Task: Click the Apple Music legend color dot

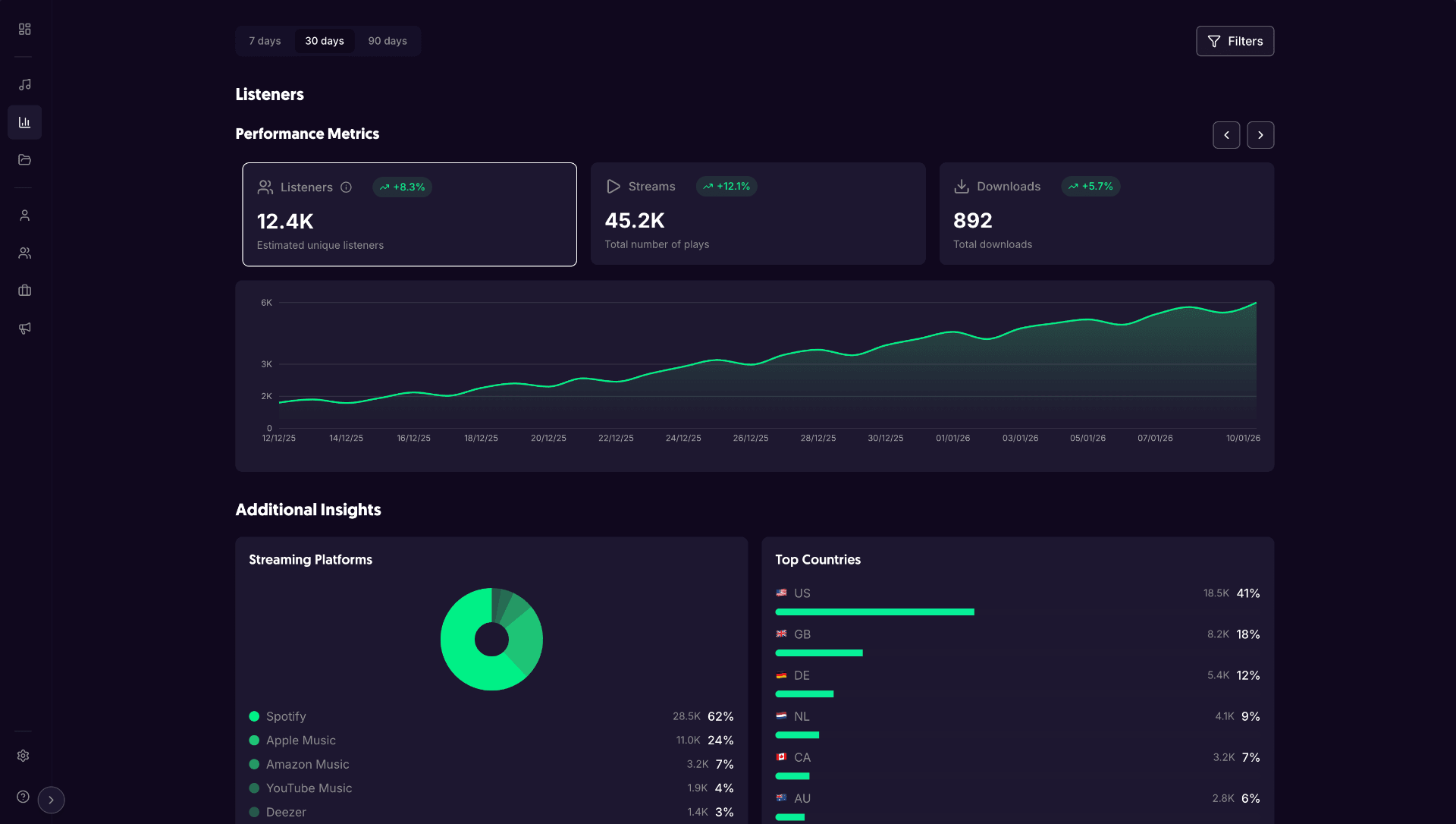Action: coord(254,741)
